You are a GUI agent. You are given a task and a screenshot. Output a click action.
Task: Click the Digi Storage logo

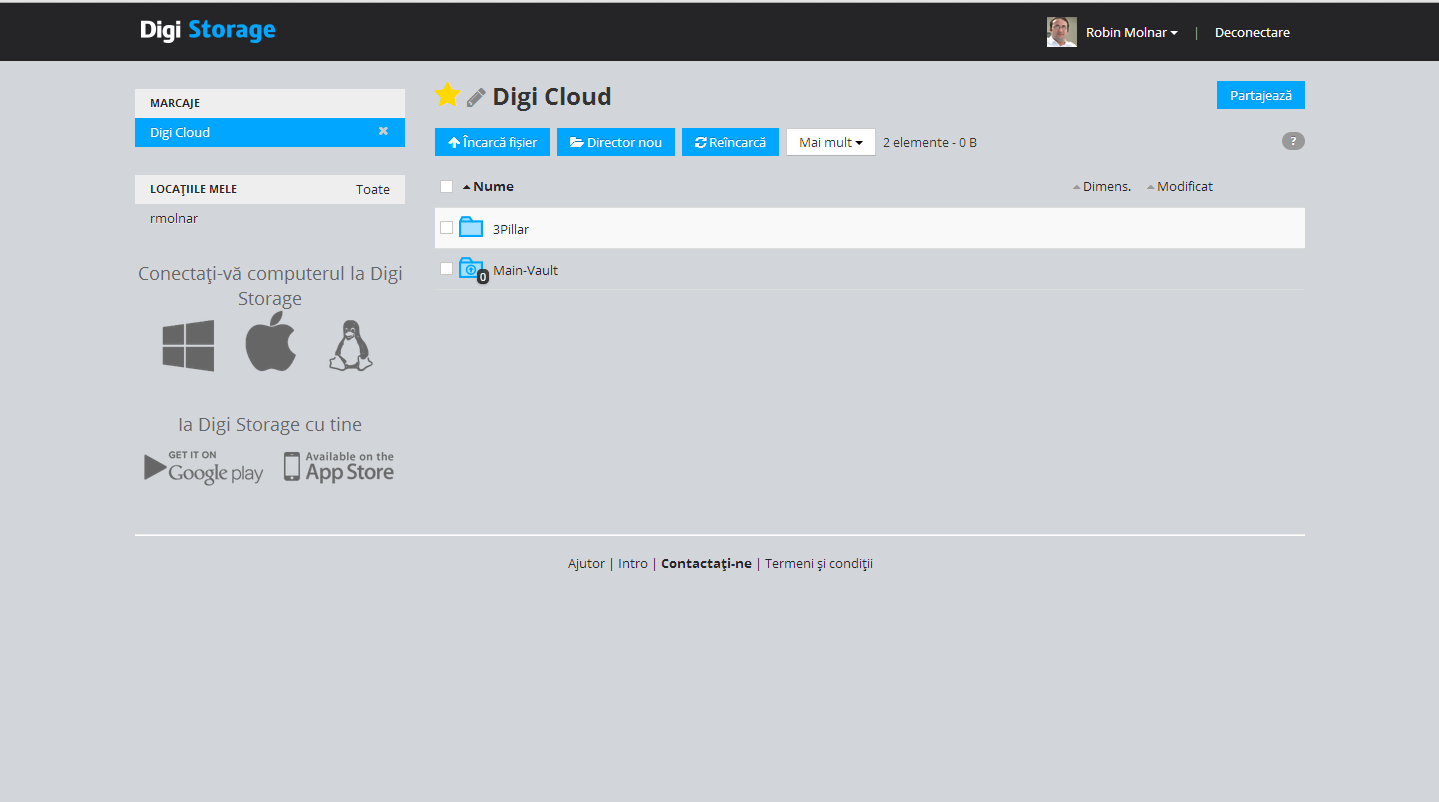click(x=208, y=30)
